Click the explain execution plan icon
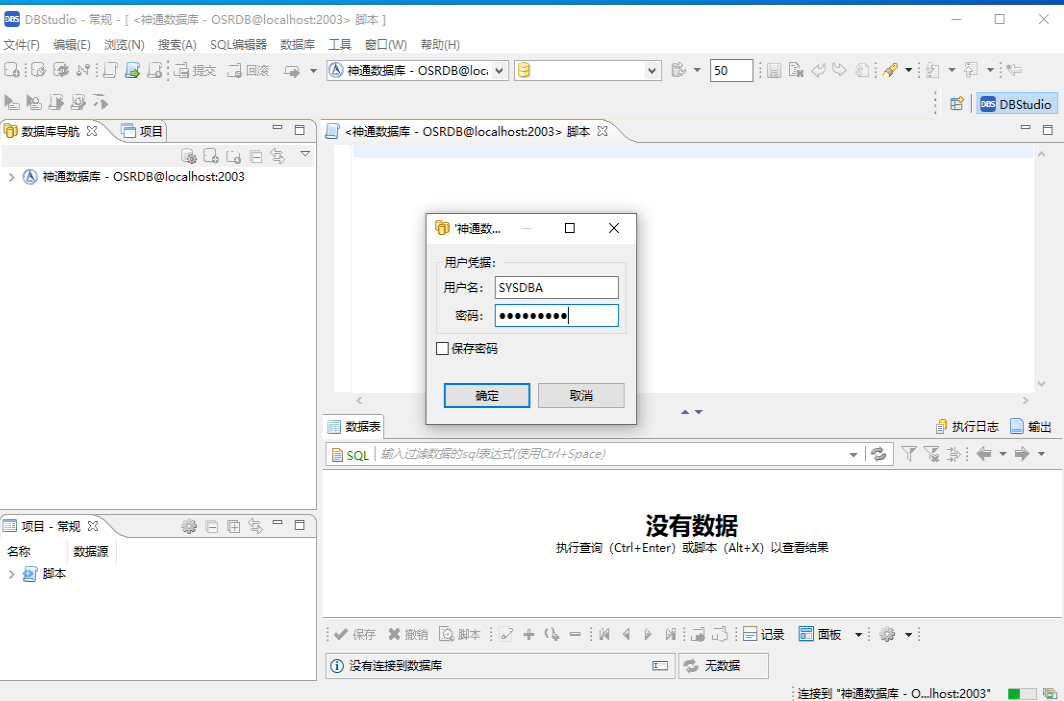Screen dimensions: 1064x701 [x=100, y=102]
